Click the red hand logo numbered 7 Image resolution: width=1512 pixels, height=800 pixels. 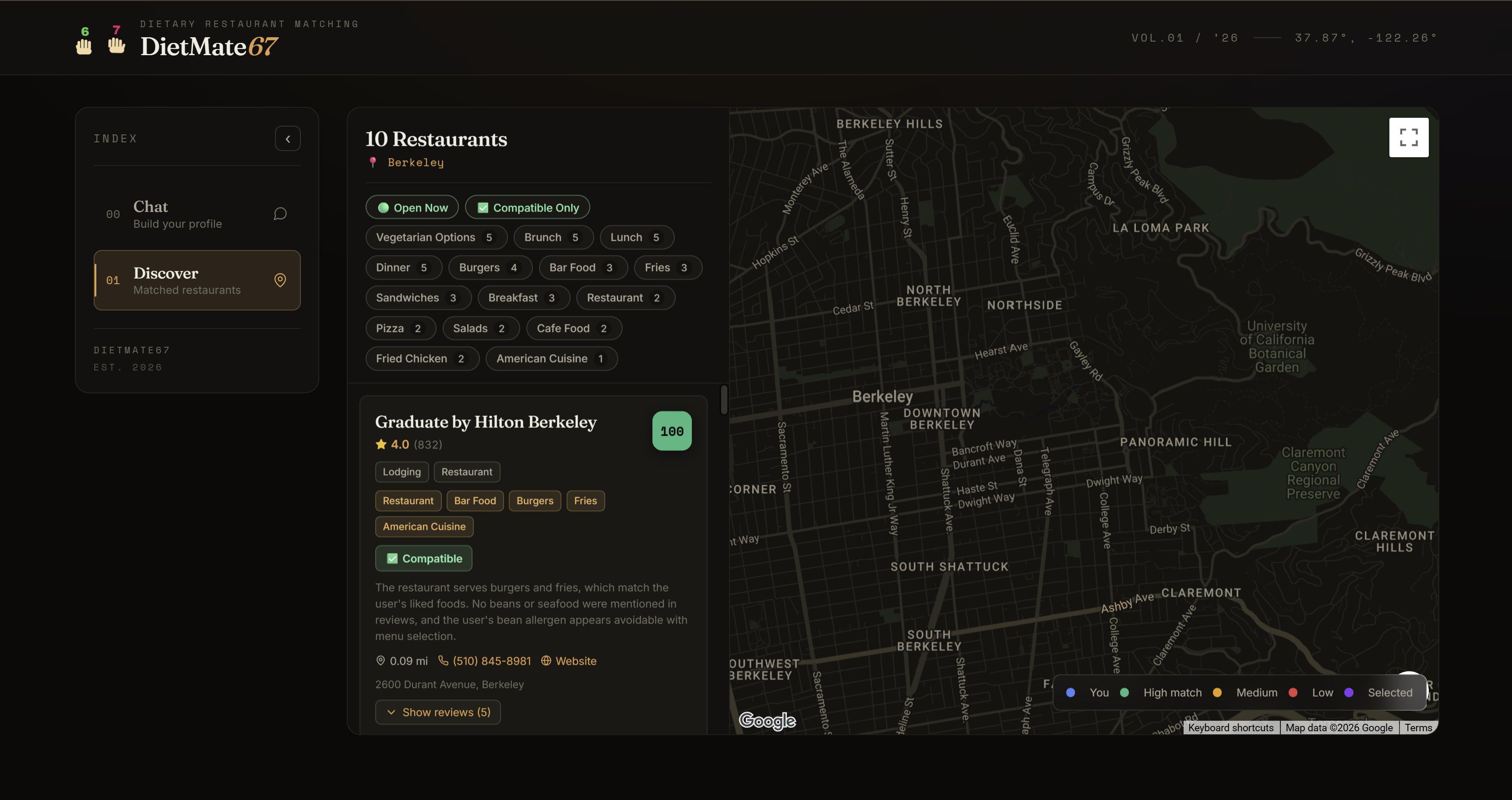[116, 39]
